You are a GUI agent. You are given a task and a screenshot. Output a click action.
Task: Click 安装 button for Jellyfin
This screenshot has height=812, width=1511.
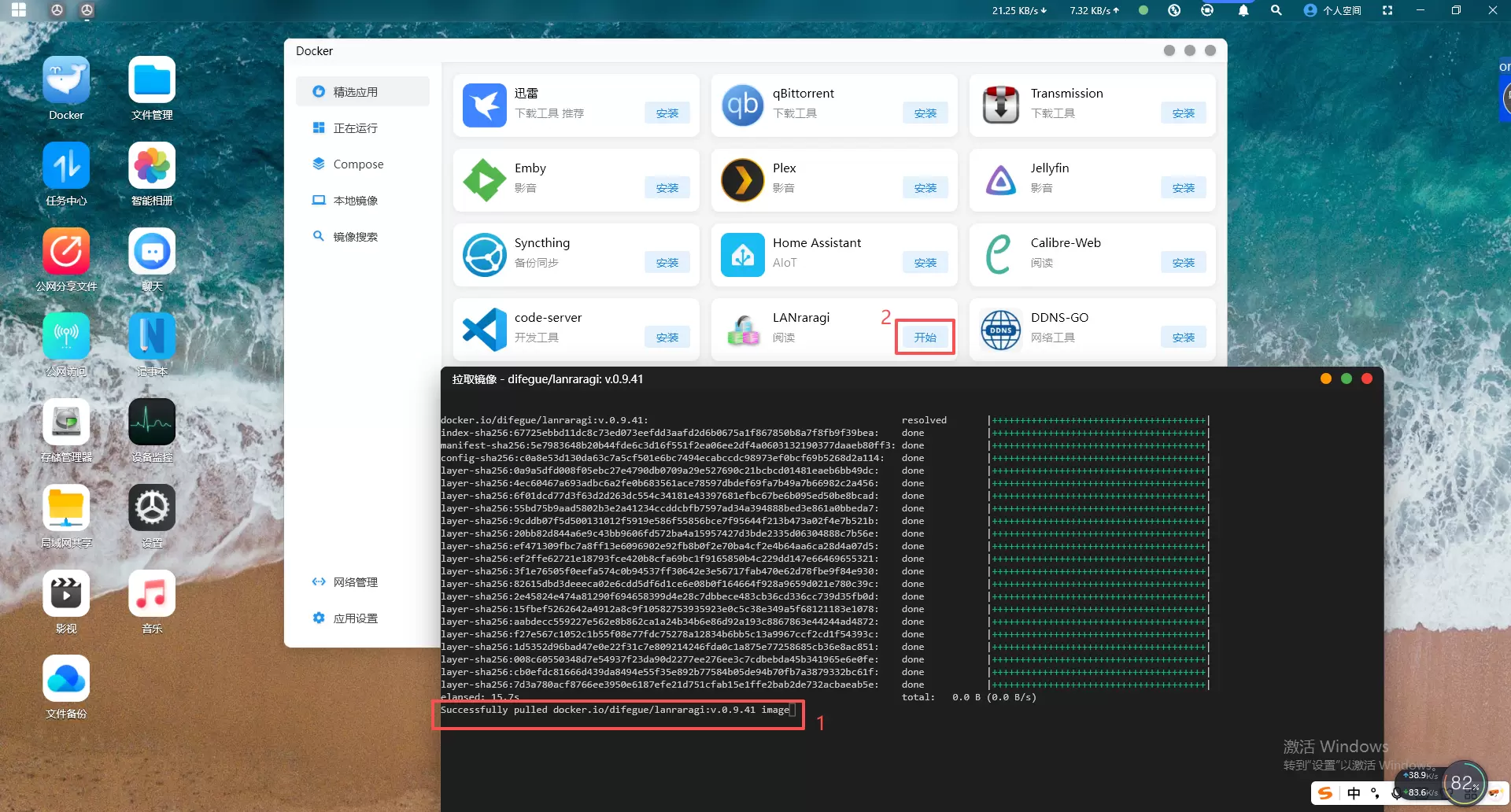[1183, 188]
